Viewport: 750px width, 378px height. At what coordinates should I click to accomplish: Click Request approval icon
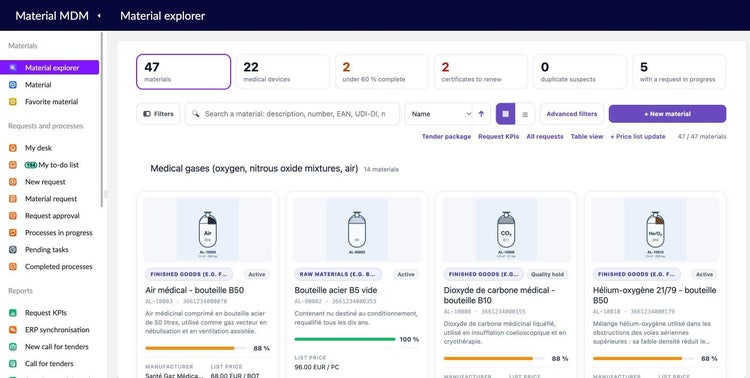pyautogui.click(x=13, y=216)
